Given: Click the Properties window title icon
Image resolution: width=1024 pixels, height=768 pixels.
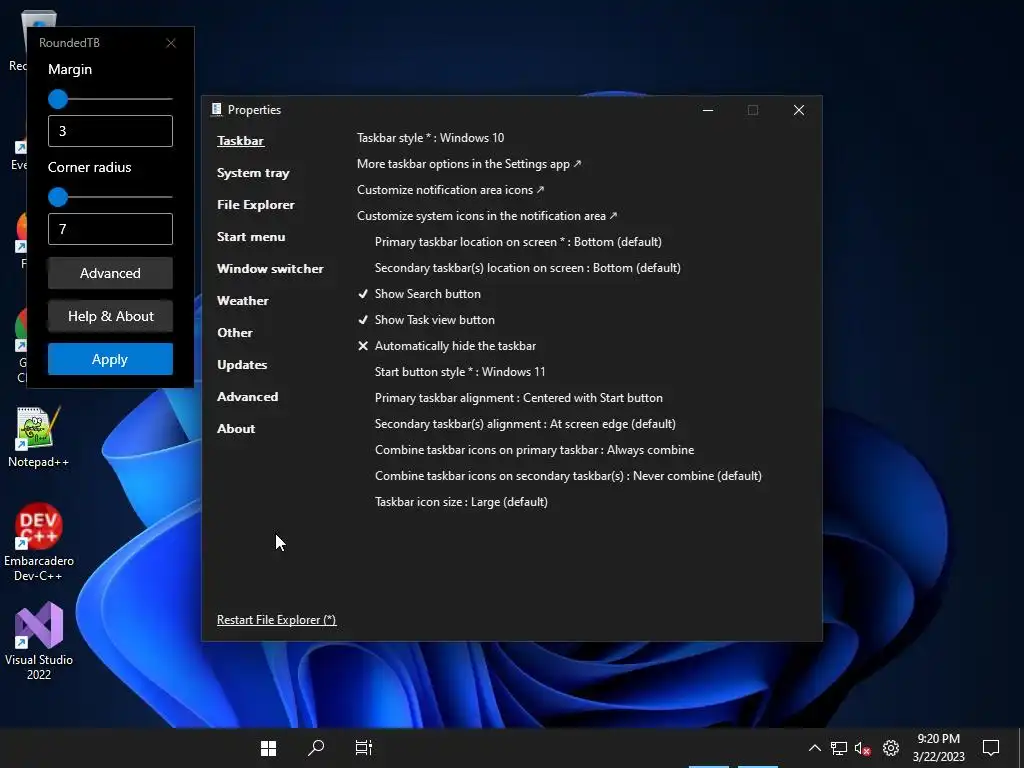Looking at the screenshot, I should (216, 110).
